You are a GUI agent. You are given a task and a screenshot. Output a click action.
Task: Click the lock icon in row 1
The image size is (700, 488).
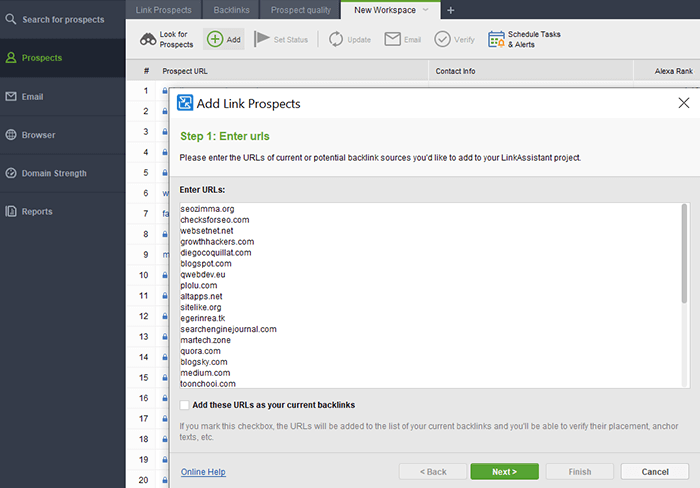[x=165, y=91]
